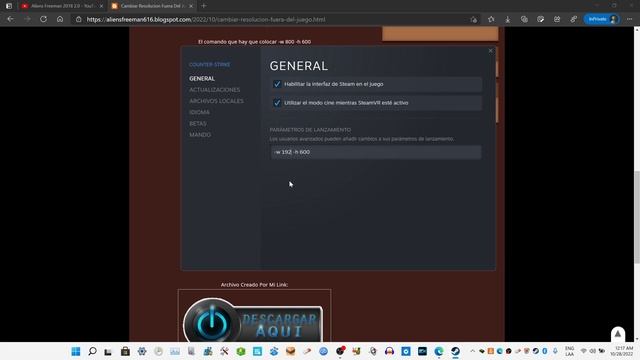Click the page vertical scrollbar thumb

click(x=637, y=218)
